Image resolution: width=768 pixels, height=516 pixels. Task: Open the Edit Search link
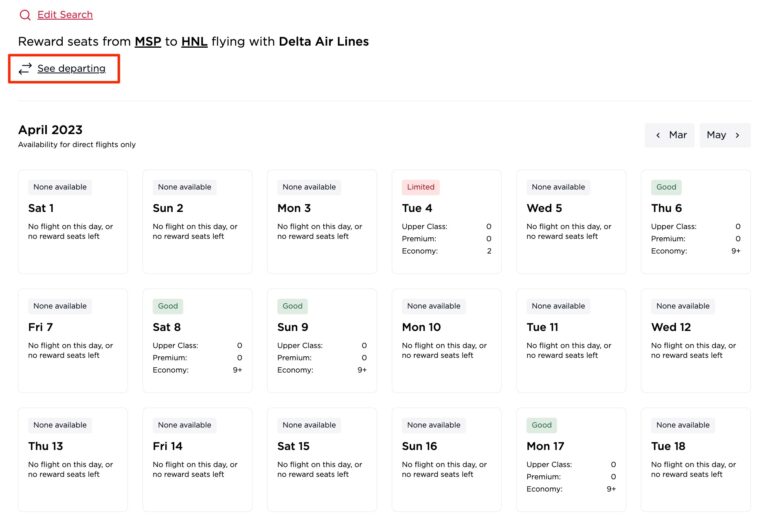click(x=65, y=15)
